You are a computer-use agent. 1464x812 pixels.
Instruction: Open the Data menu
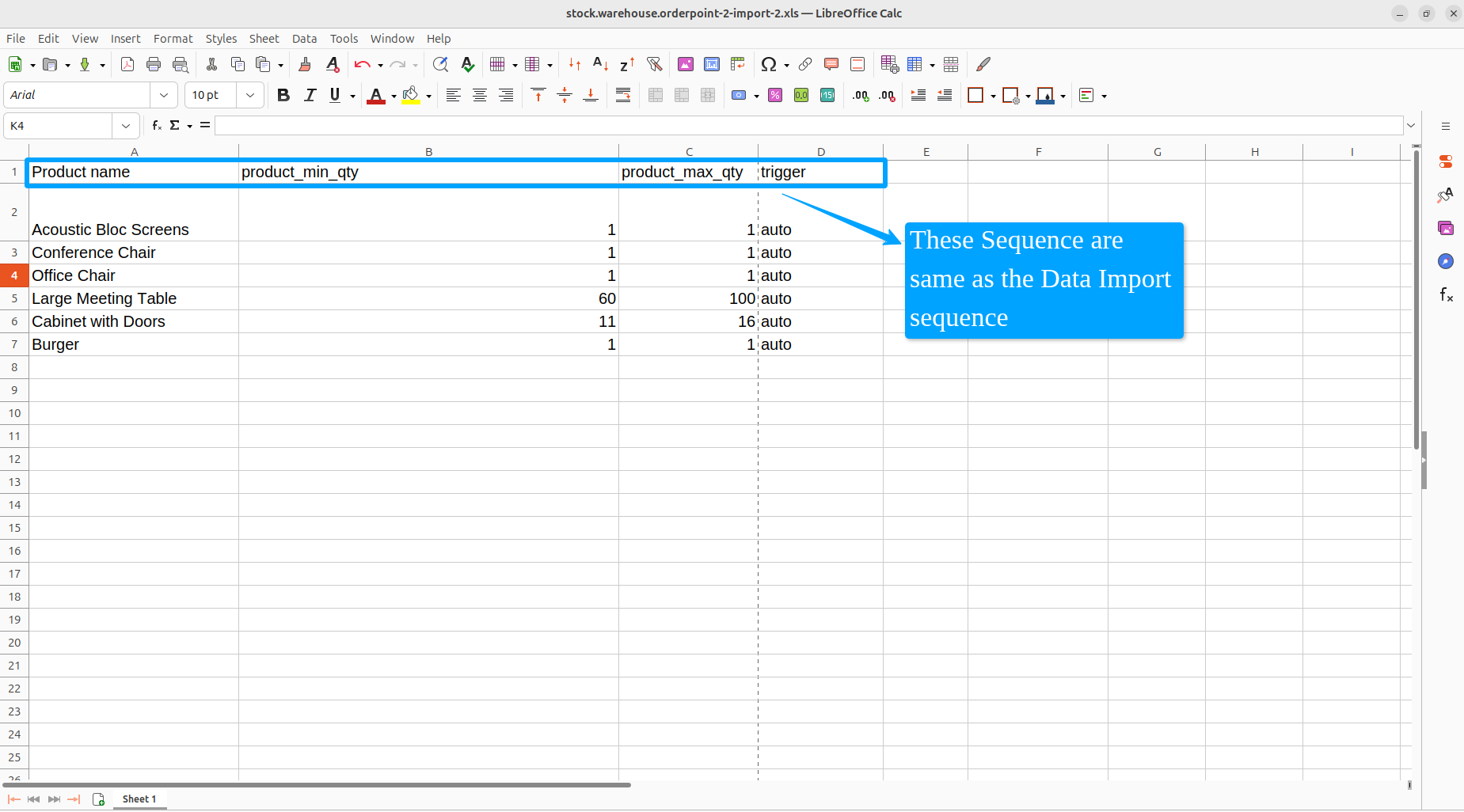coord(305,39)
